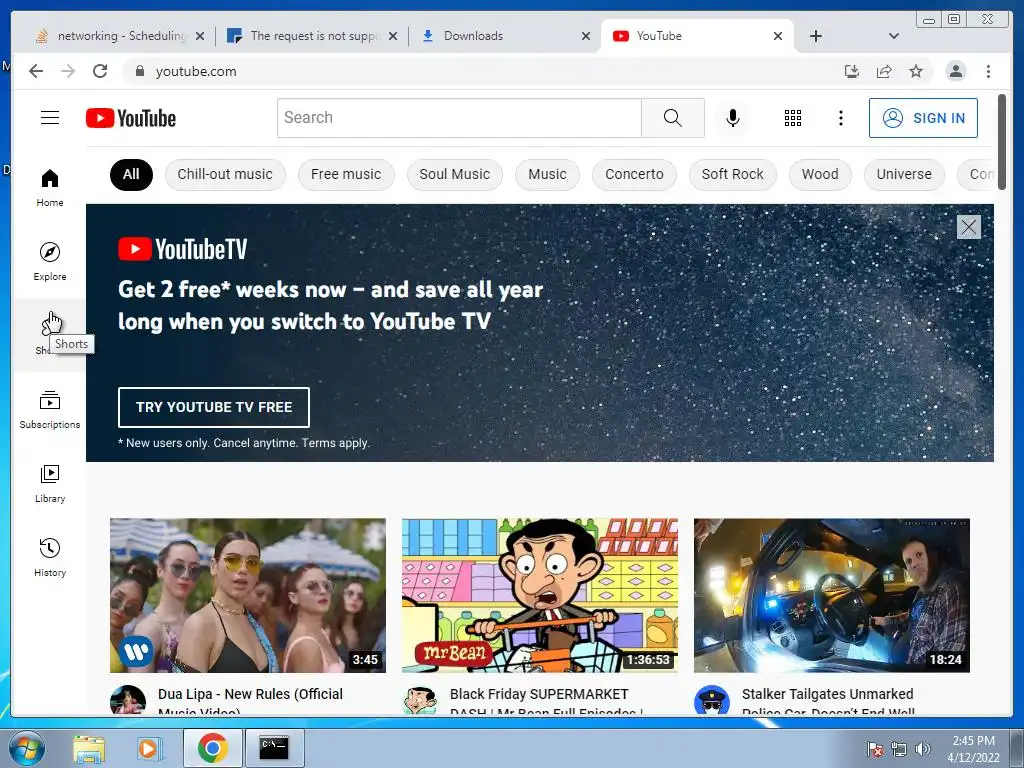
Task: Bookmark this tab with star
Action: (x=916, y=71)
